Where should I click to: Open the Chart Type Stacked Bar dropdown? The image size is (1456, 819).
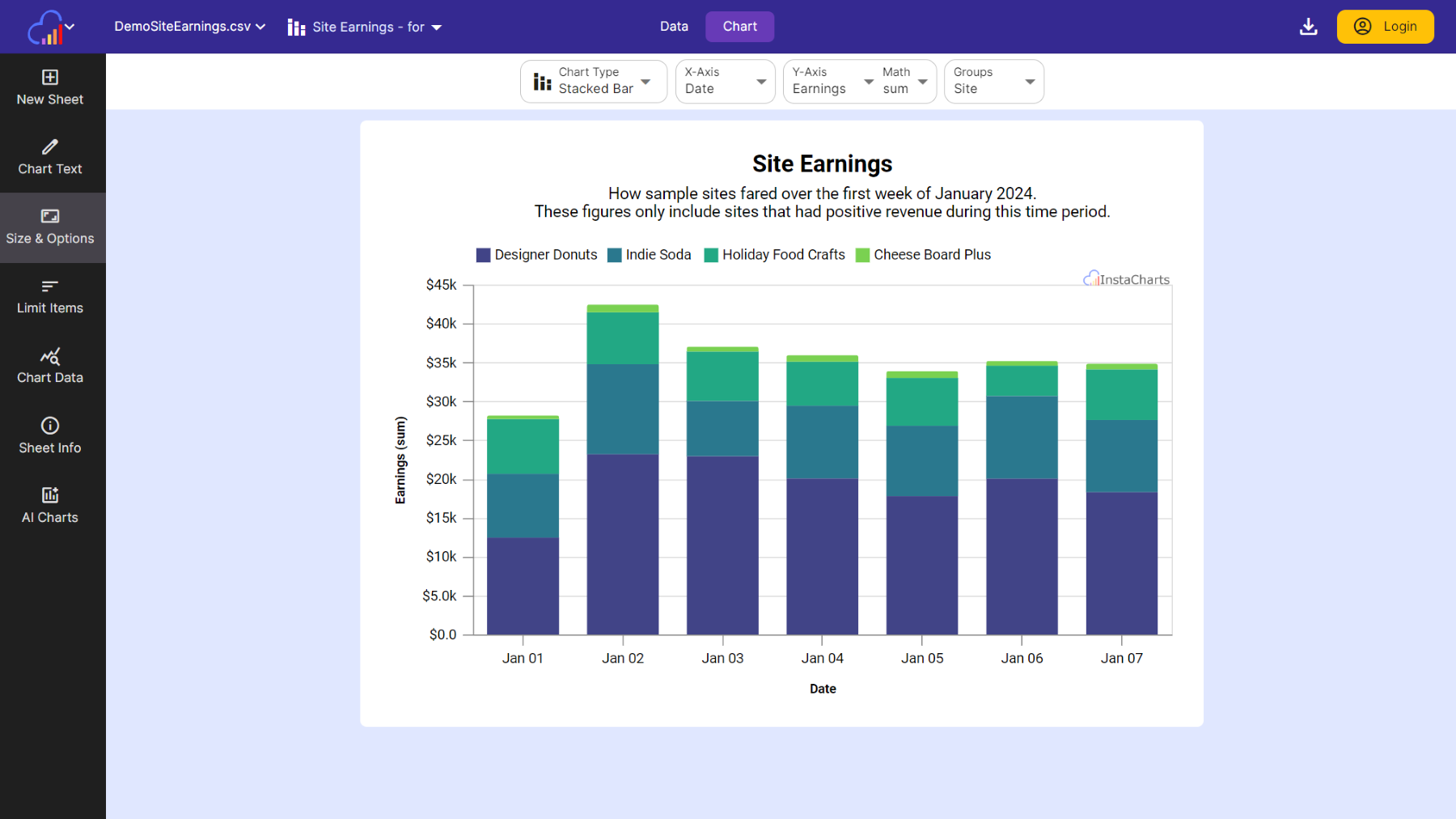click(594, 81)
